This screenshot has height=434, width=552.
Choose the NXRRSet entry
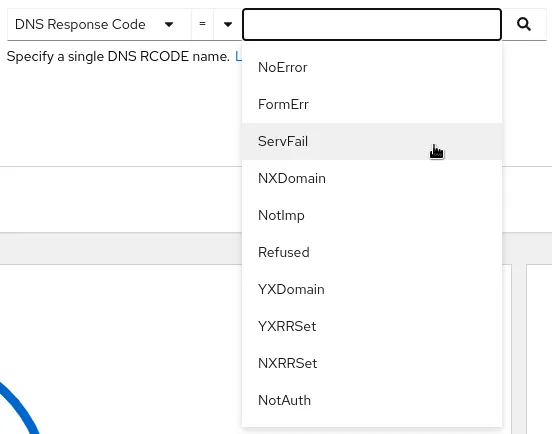click(x=372, y=363)
